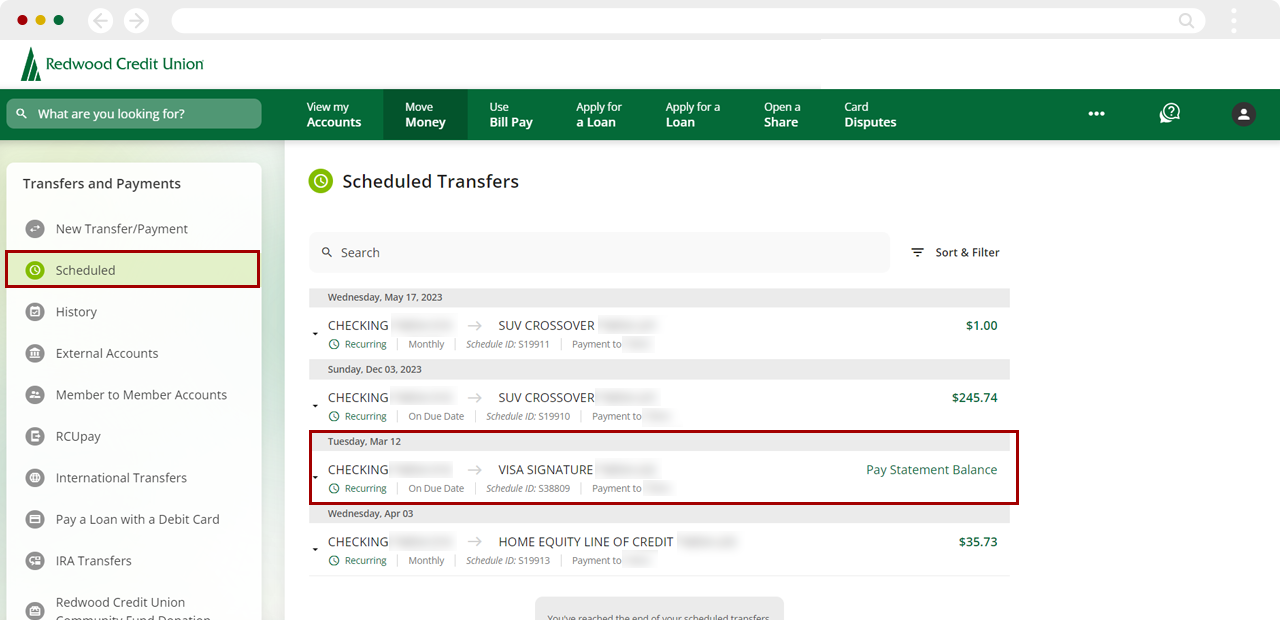Click Pay a Loan with a Debit Card
This screenshot has width=1280, height=620.
137,520
